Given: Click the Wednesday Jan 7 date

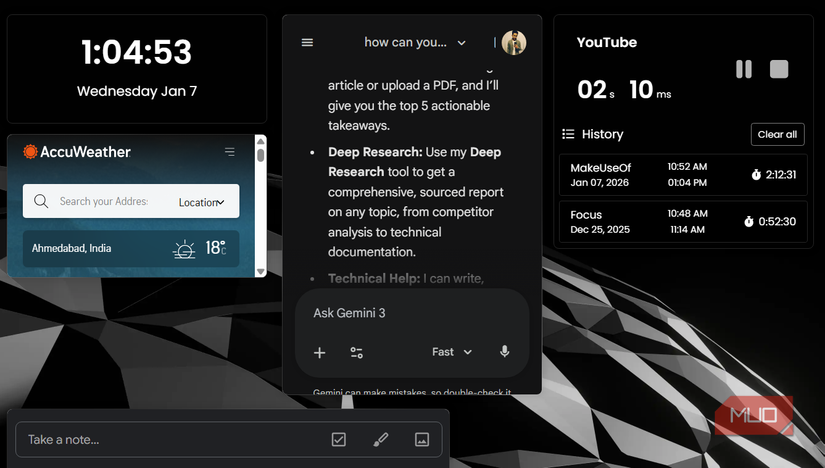Looking at the screenshot, I should 137,92.
